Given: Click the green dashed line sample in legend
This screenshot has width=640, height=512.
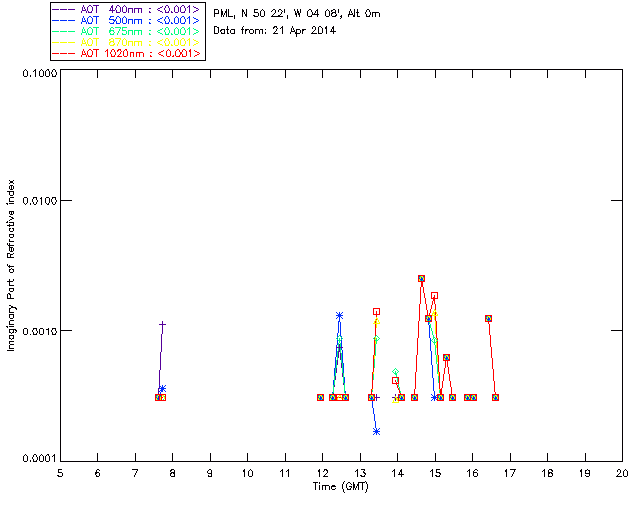Looking at the screenshot, I should [64, 31].
